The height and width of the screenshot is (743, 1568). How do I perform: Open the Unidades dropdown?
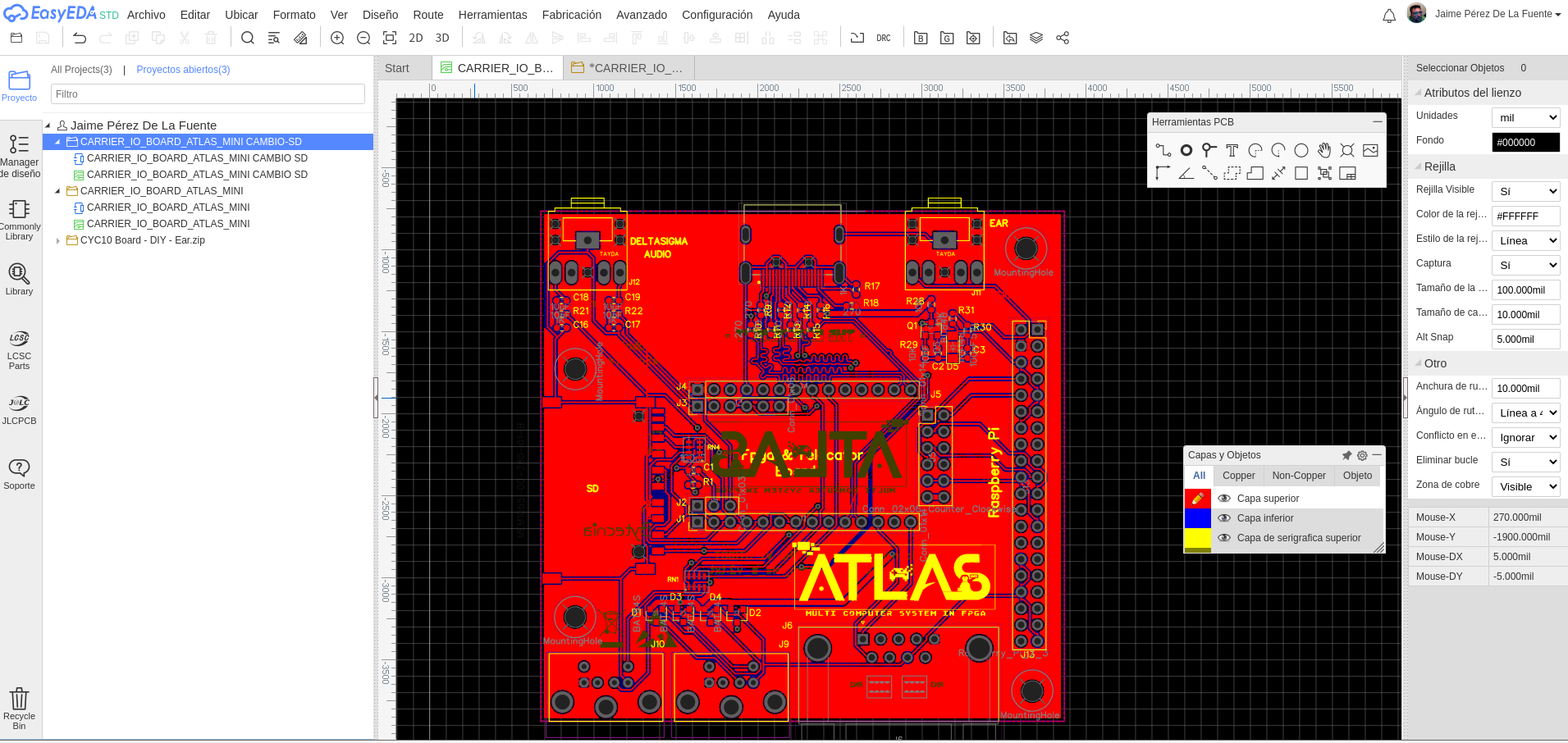point(1525,117)
